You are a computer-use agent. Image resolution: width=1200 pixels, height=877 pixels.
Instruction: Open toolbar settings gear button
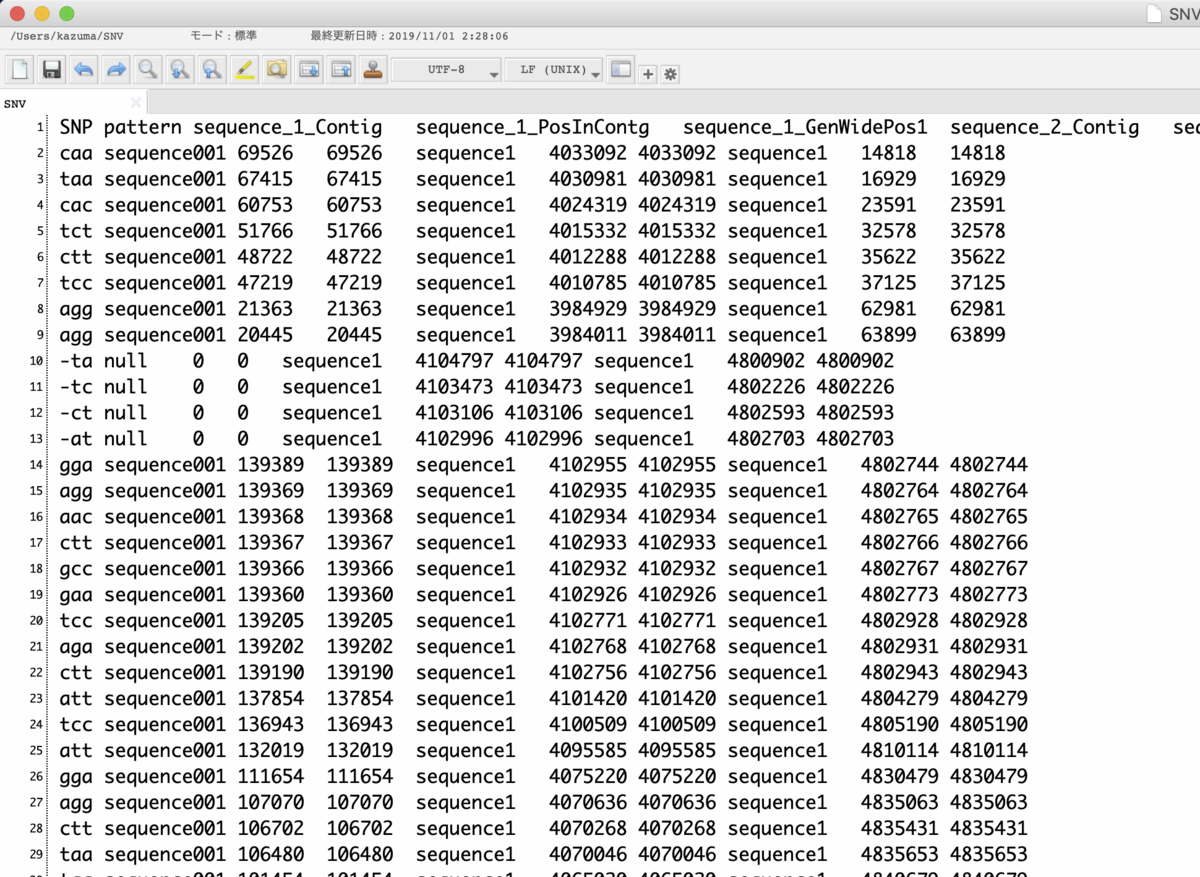(x=670, y=74)
